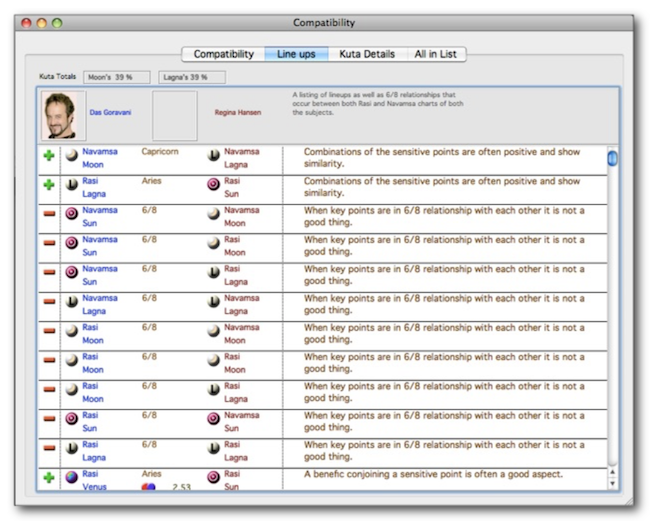Click the Regina Hansen name link
The image size is (663, 532).
(x=238, y=112)
